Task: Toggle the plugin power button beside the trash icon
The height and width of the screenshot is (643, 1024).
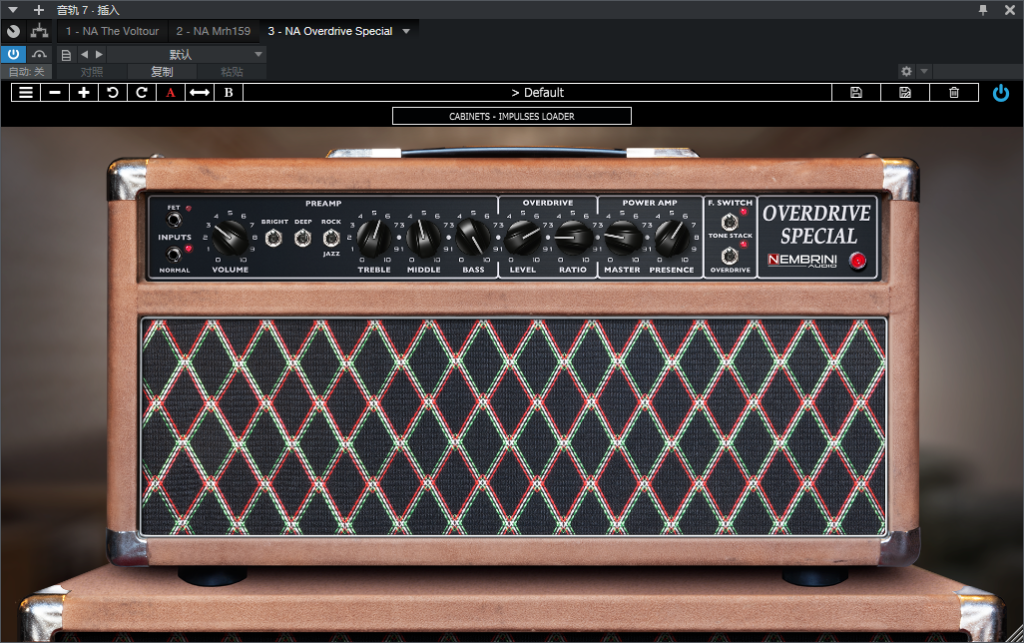Action: (x=1000, y=93)
